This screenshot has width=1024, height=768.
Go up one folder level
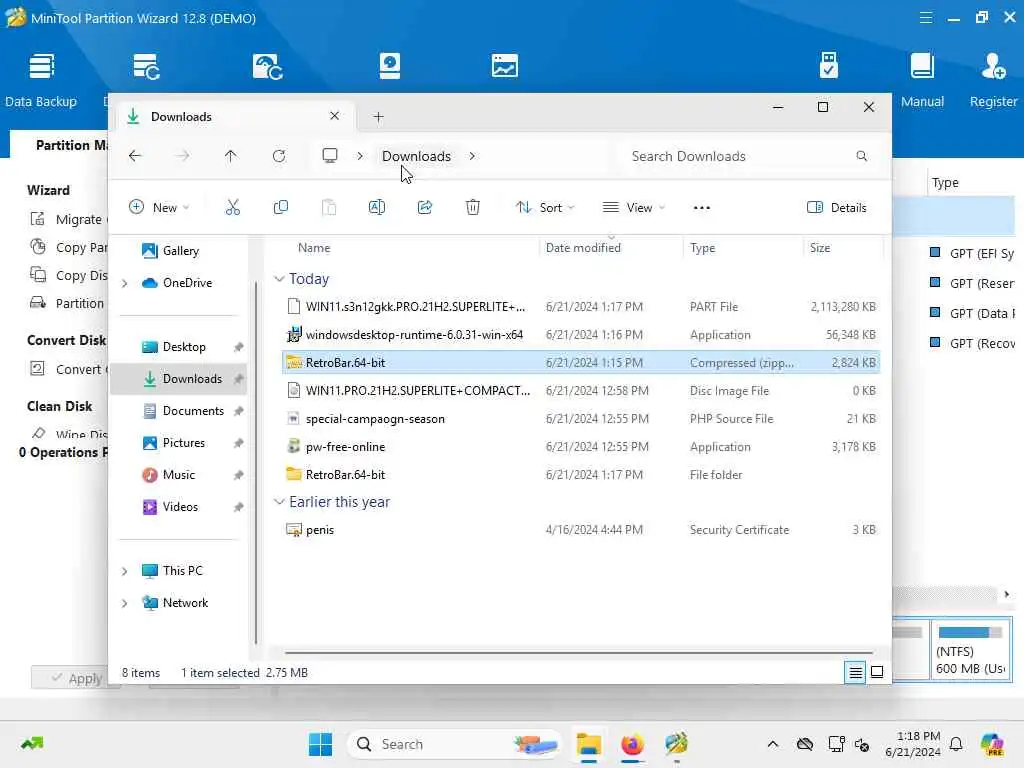coord(231,156)
